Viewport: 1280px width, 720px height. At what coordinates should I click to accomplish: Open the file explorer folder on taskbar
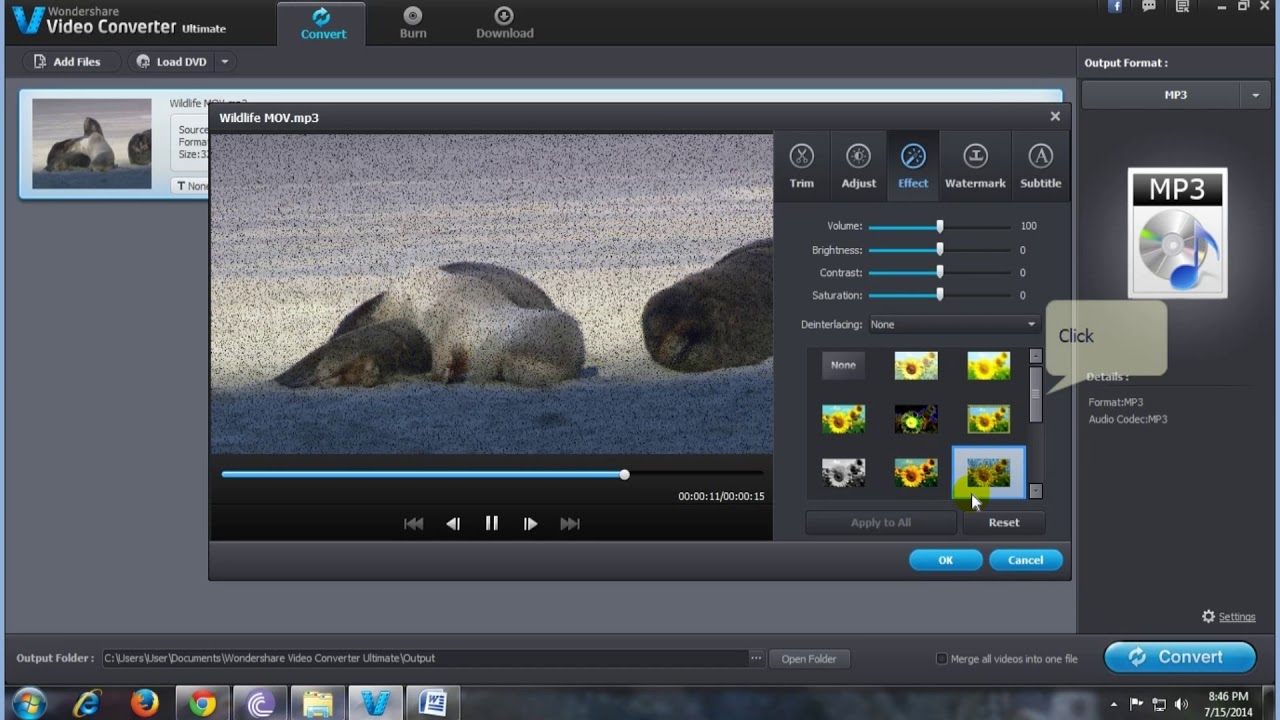coord(318,704)
